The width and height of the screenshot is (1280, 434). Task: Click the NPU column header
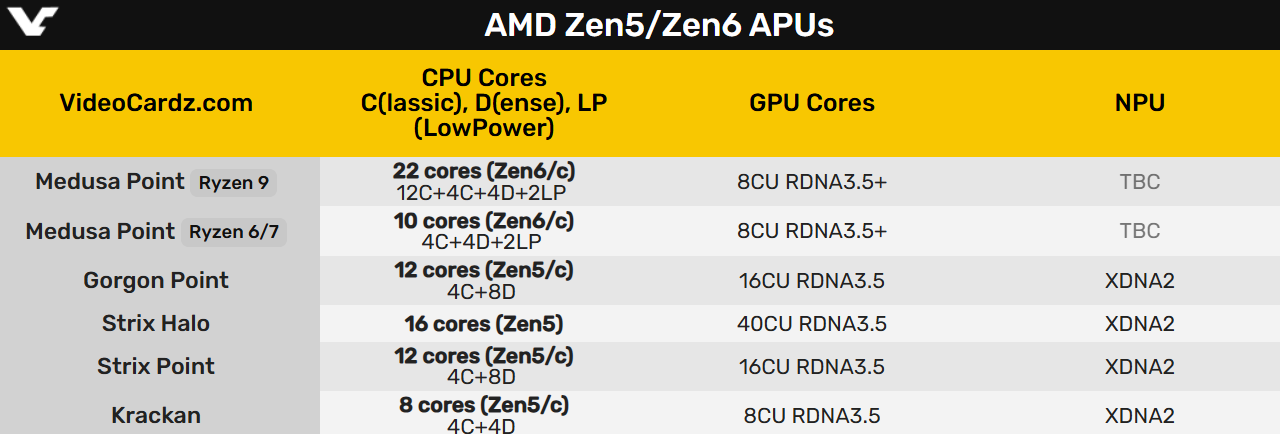click(1140, 103)
